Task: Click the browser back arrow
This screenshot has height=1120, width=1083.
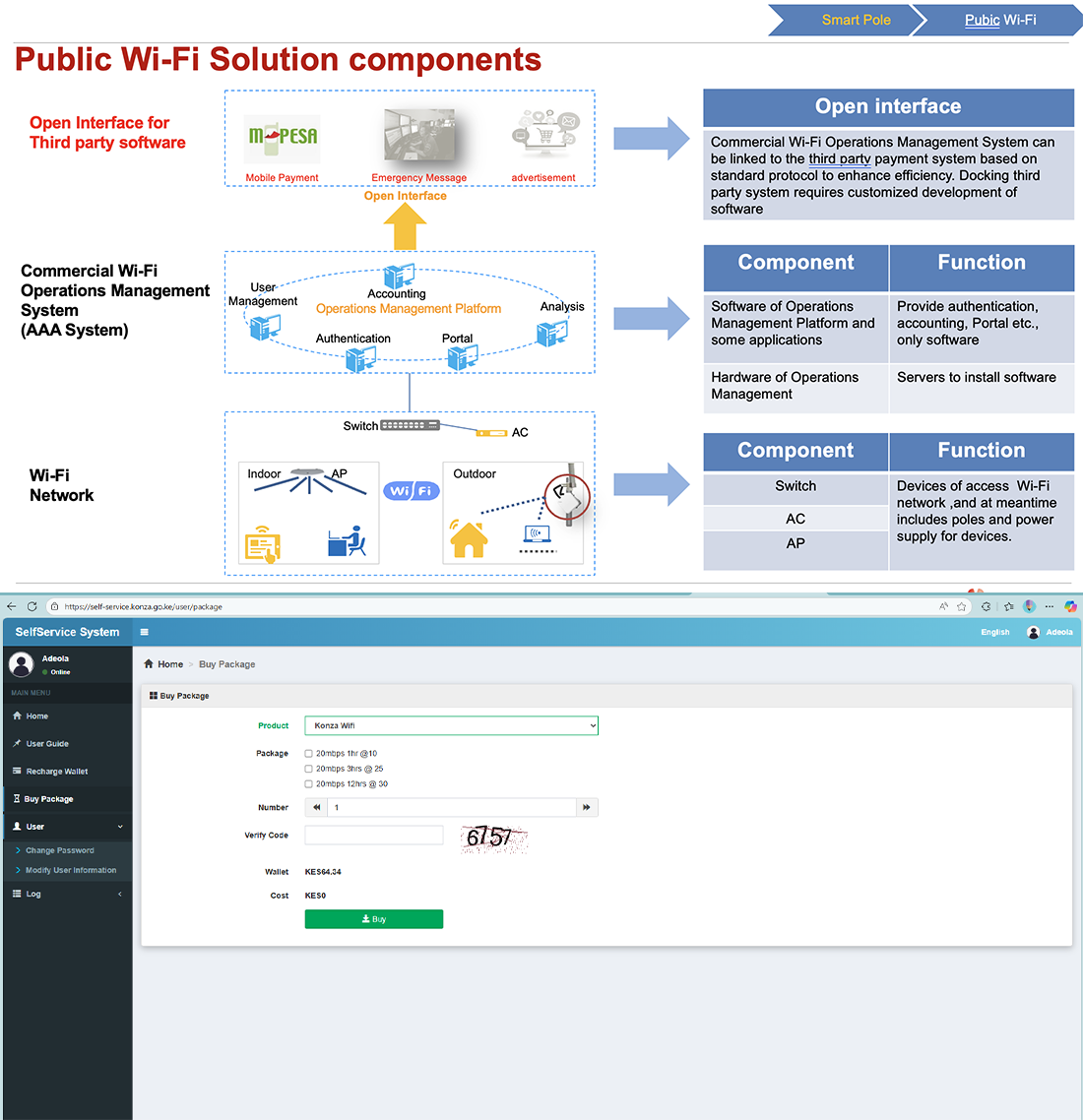Action: click(x=12, y=606)
